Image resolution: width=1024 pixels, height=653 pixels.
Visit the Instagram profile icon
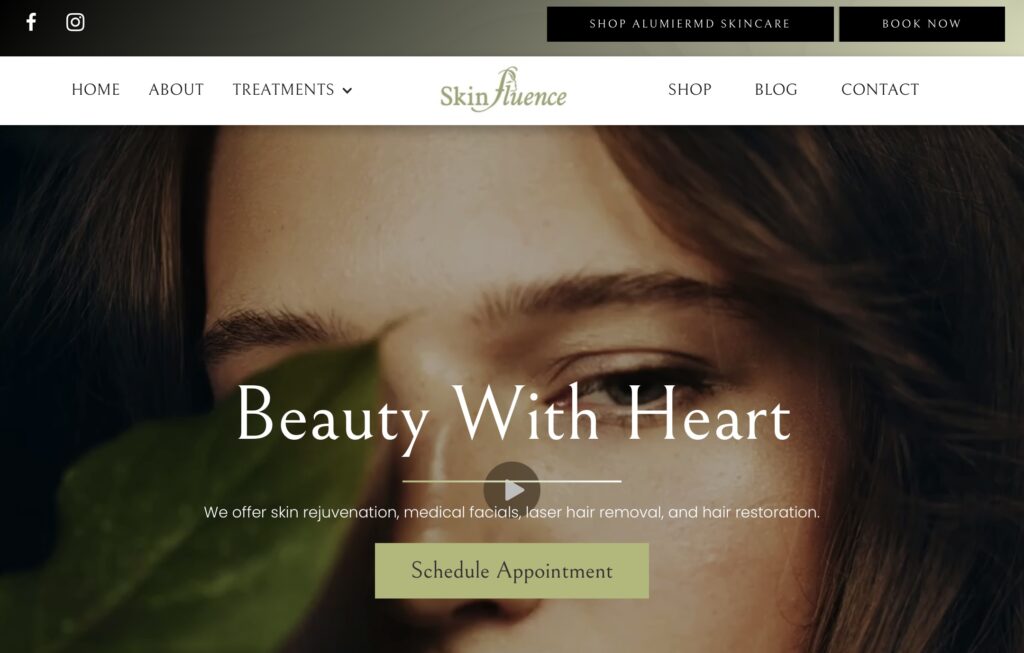click(75, 22)
